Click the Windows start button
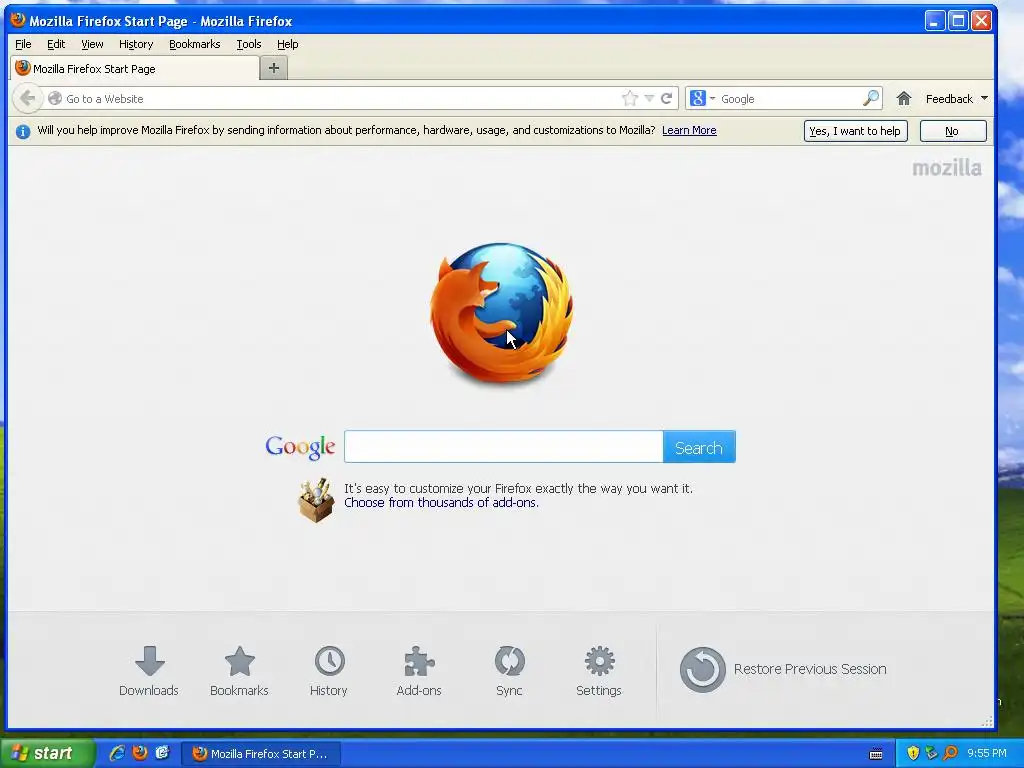The height and width of the screenshot is (768, 1024). point(47,753)
